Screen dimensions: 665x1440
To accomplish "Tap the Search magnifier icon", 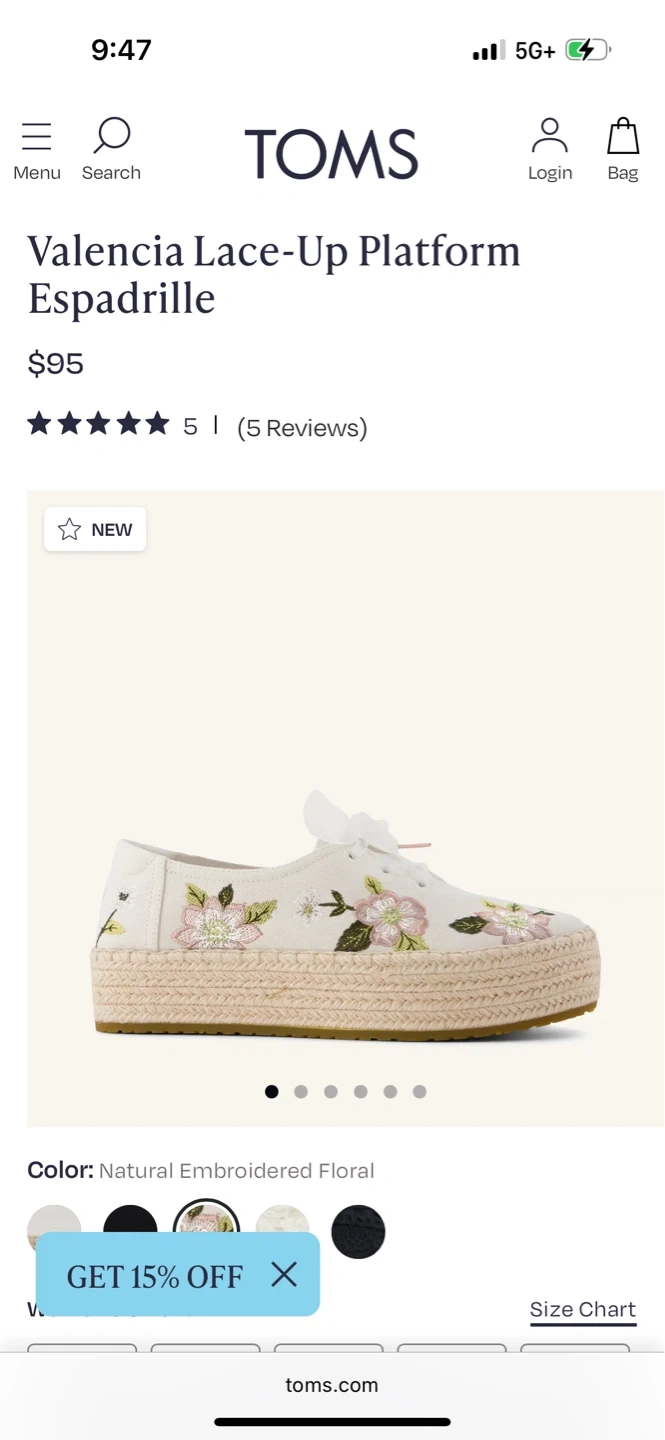I will point(112,137).
